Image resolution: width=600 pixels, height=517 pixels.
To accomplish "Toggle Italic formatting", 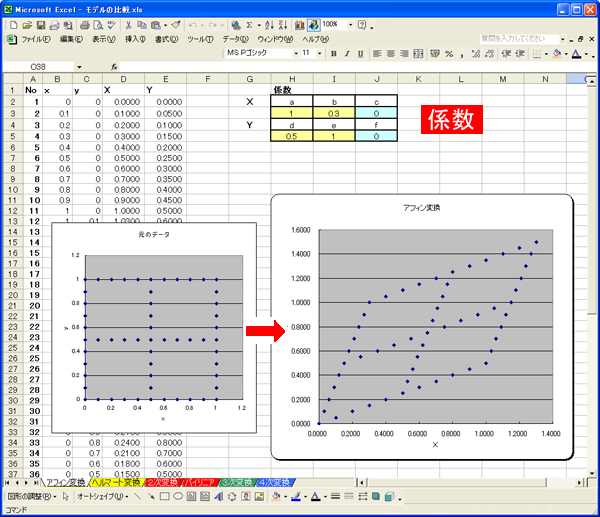I will point(347,53).
